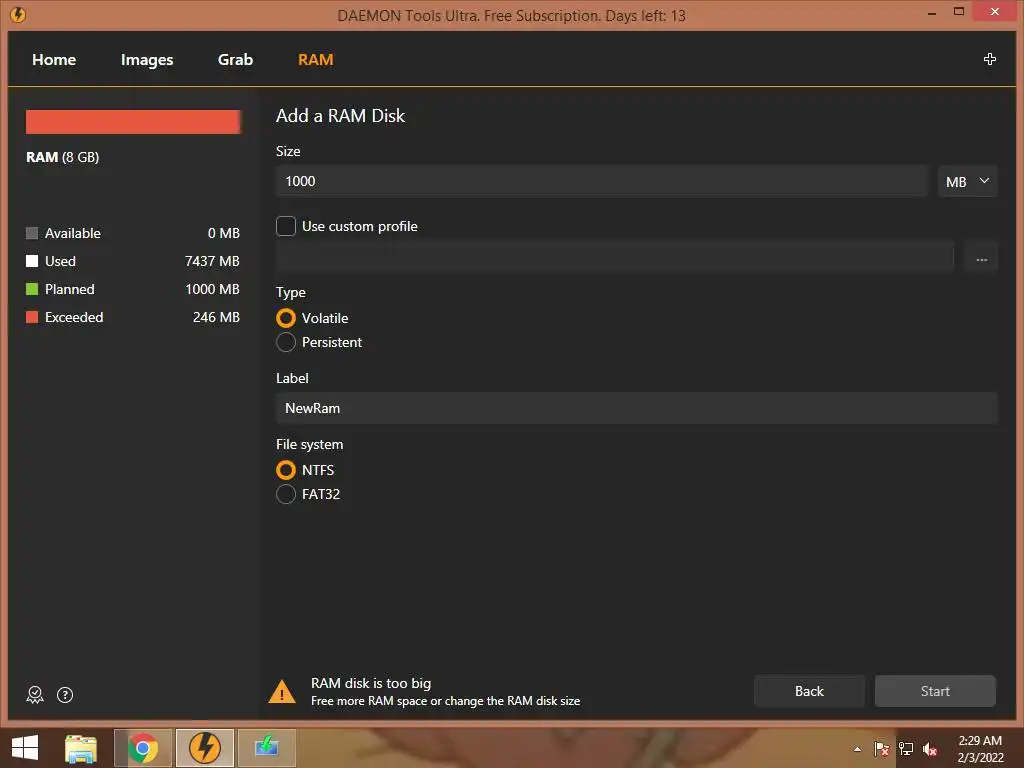This screenshot has width=1024, height=768.
Task: Click the 'RAM disk is too big' message
Action: [x=371, y=683]
